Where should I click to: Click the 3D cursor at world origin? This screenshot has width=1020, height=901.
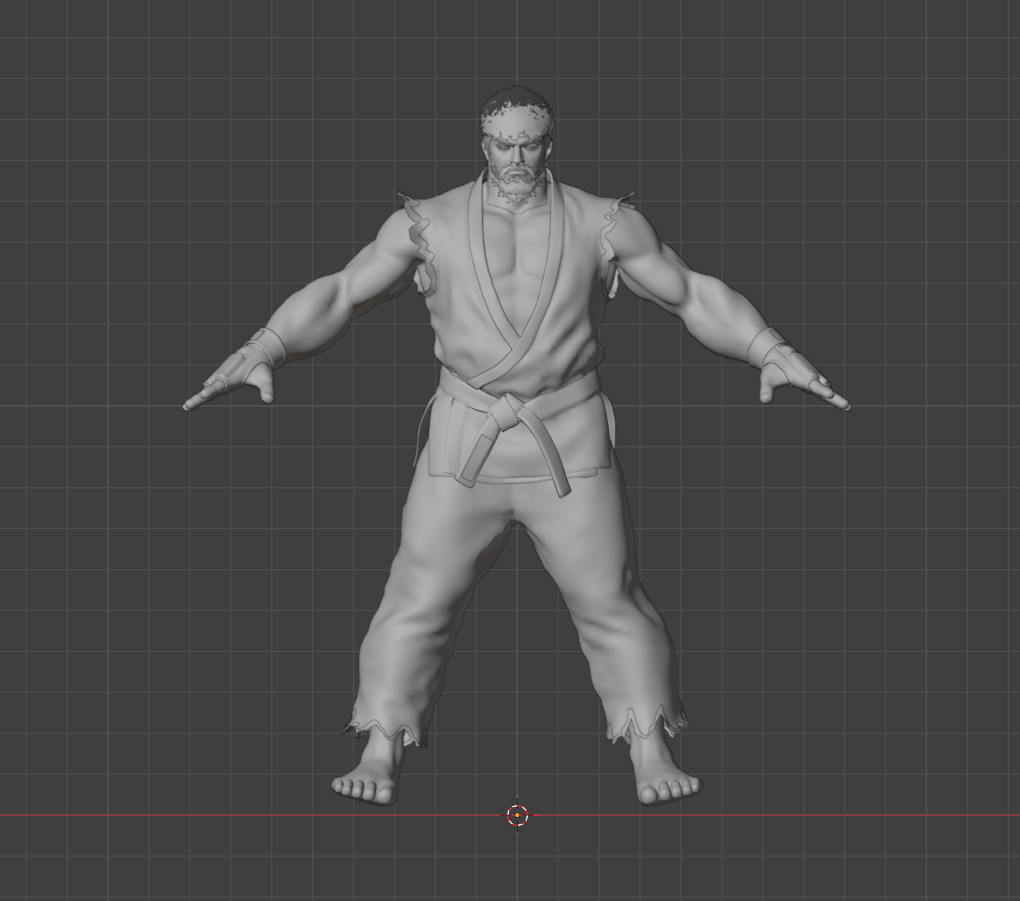point(517,814)
